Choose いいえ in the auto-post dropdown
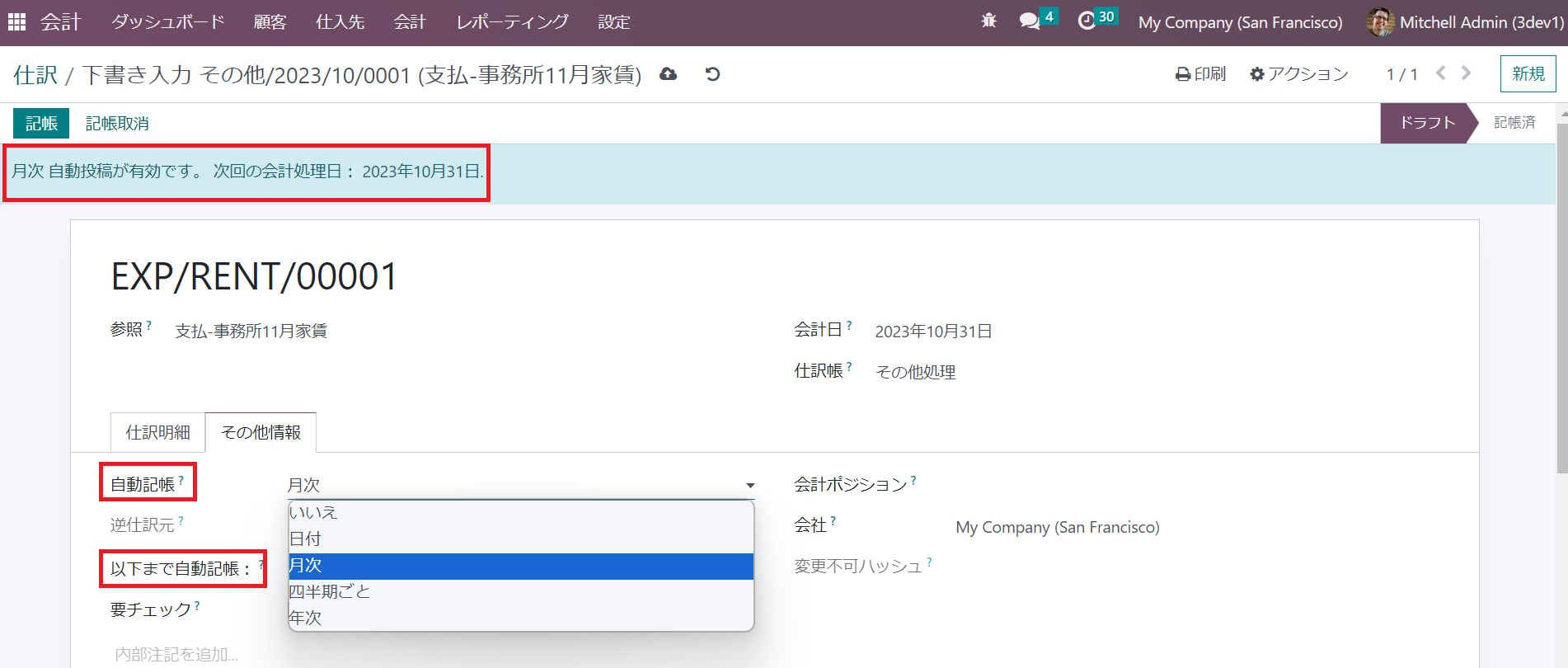Image resolution: width=1568 pixels, height=668 pixels. pos(313,512)
